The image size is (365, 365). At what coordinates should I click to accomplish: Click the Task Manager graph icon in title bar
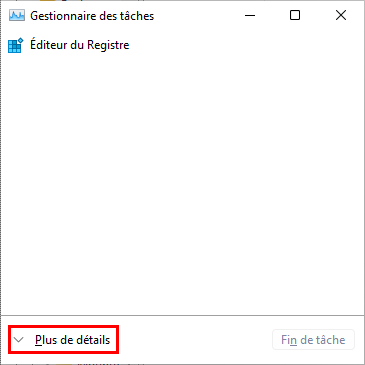(16, 15)
